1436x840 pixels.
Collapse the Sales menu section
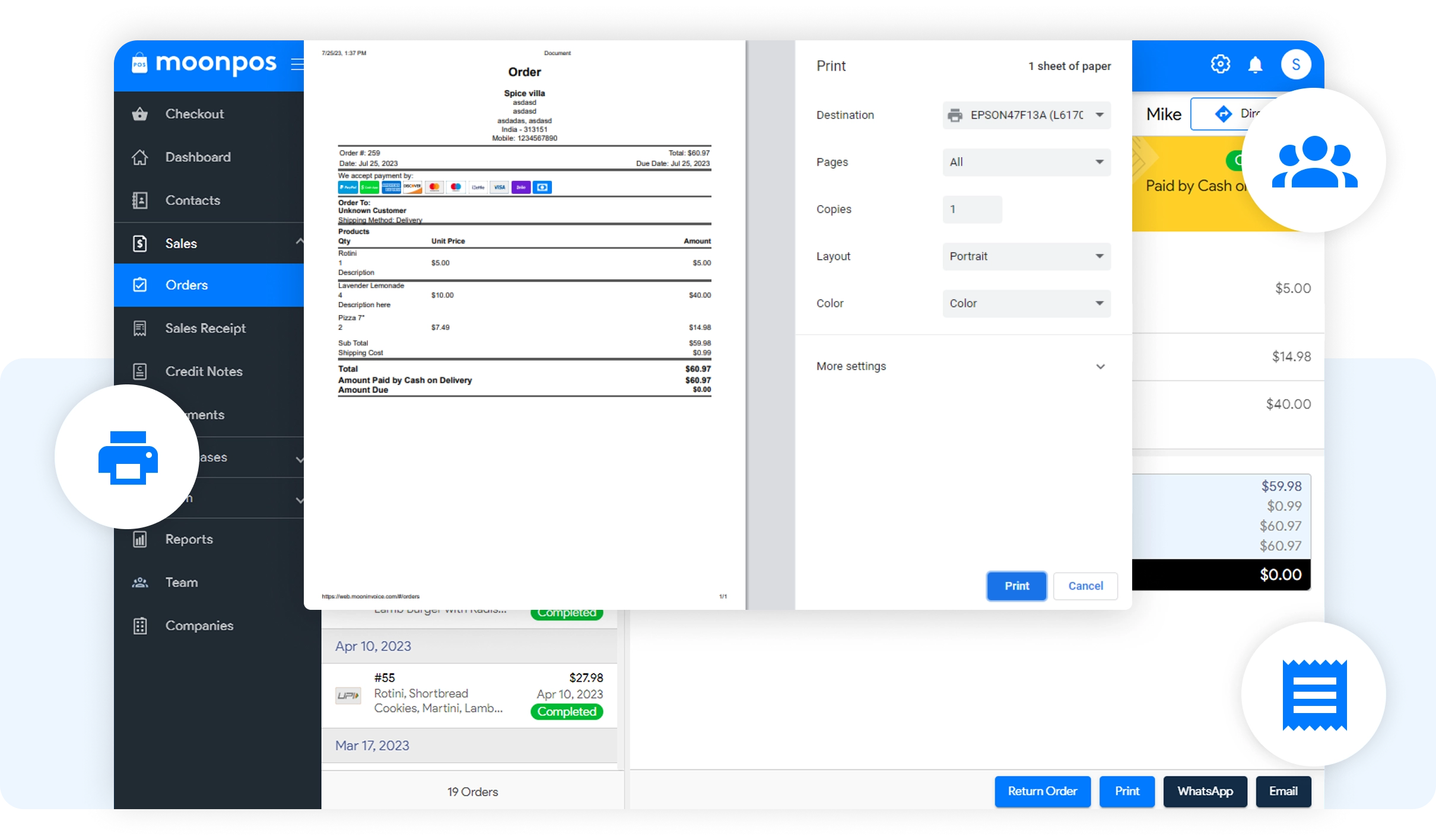coord(299,241)
